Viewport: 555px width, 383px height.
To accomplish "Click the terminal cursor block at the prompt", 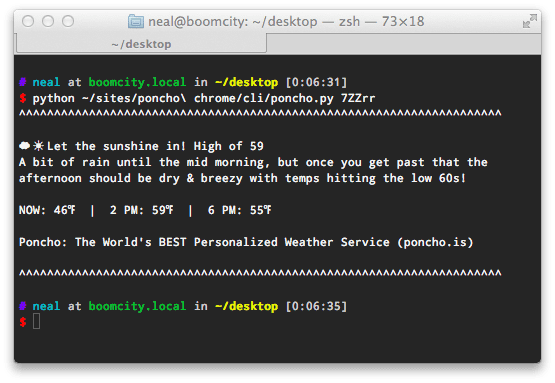I will coord(36,322).
